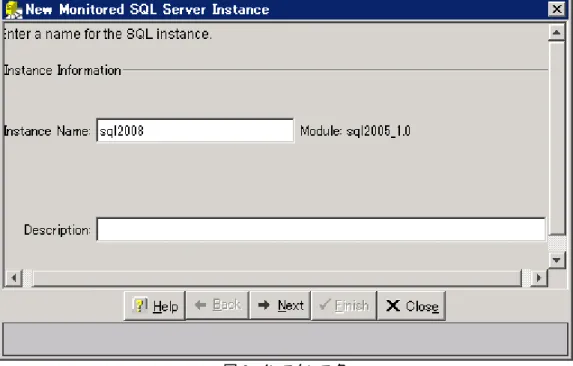Click the vertical scrollbar thumb
573x366 pixels.
pyautogui.click(x=557, y=138)
